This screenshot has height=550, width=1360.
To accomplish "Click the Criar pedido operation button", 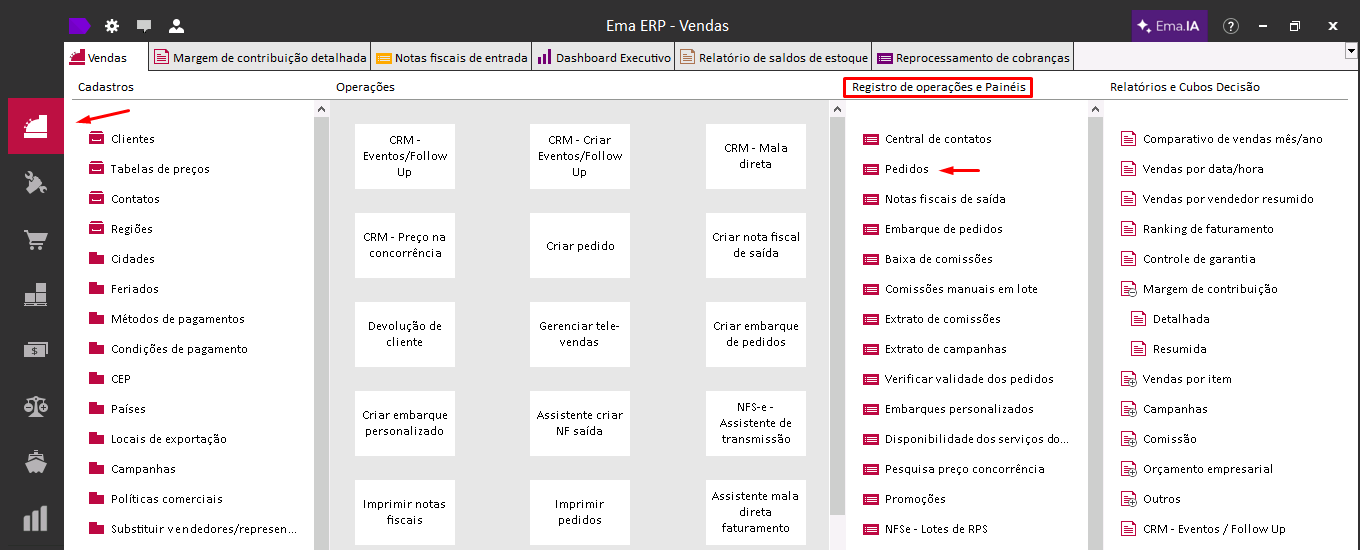I will coord(580,245).
